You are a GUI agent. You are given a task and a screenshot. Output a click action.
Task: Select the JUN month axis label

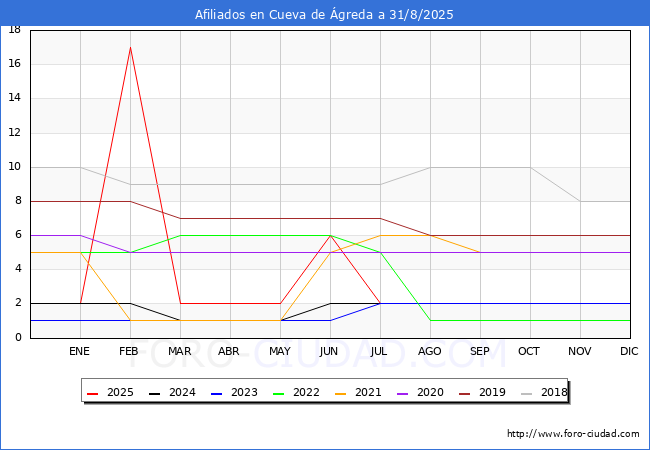(x=329, y=351)
